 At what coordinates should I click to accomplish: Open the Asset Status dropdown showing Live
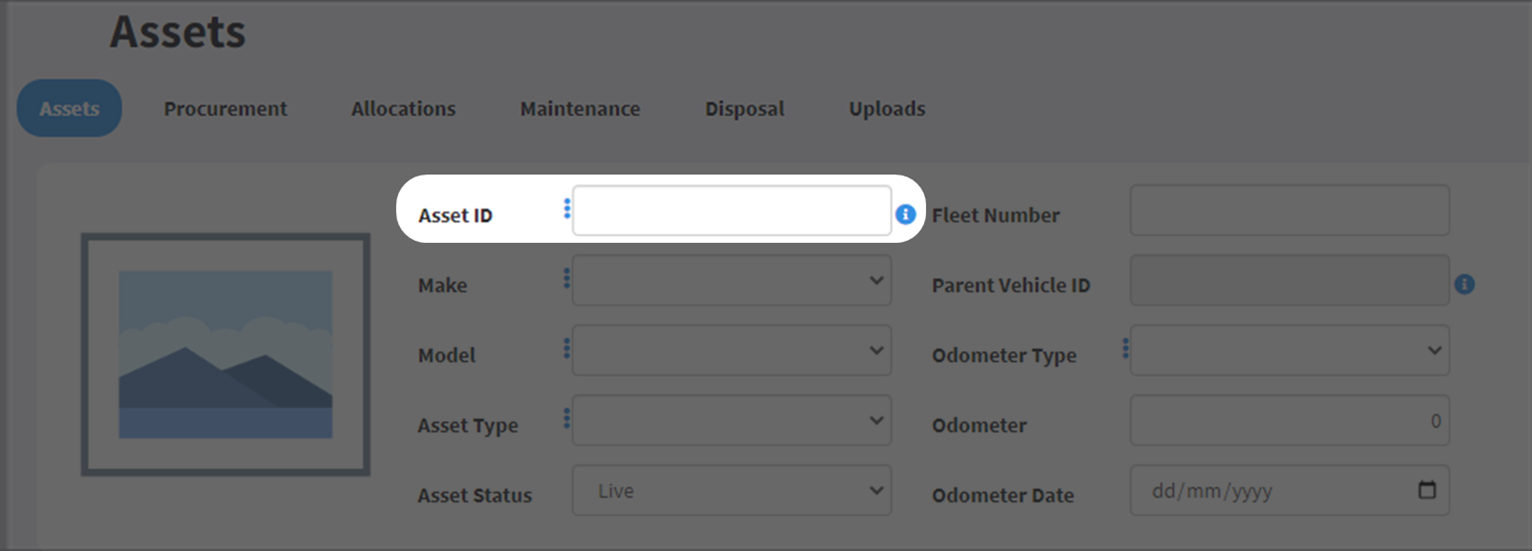click(732, 491)
